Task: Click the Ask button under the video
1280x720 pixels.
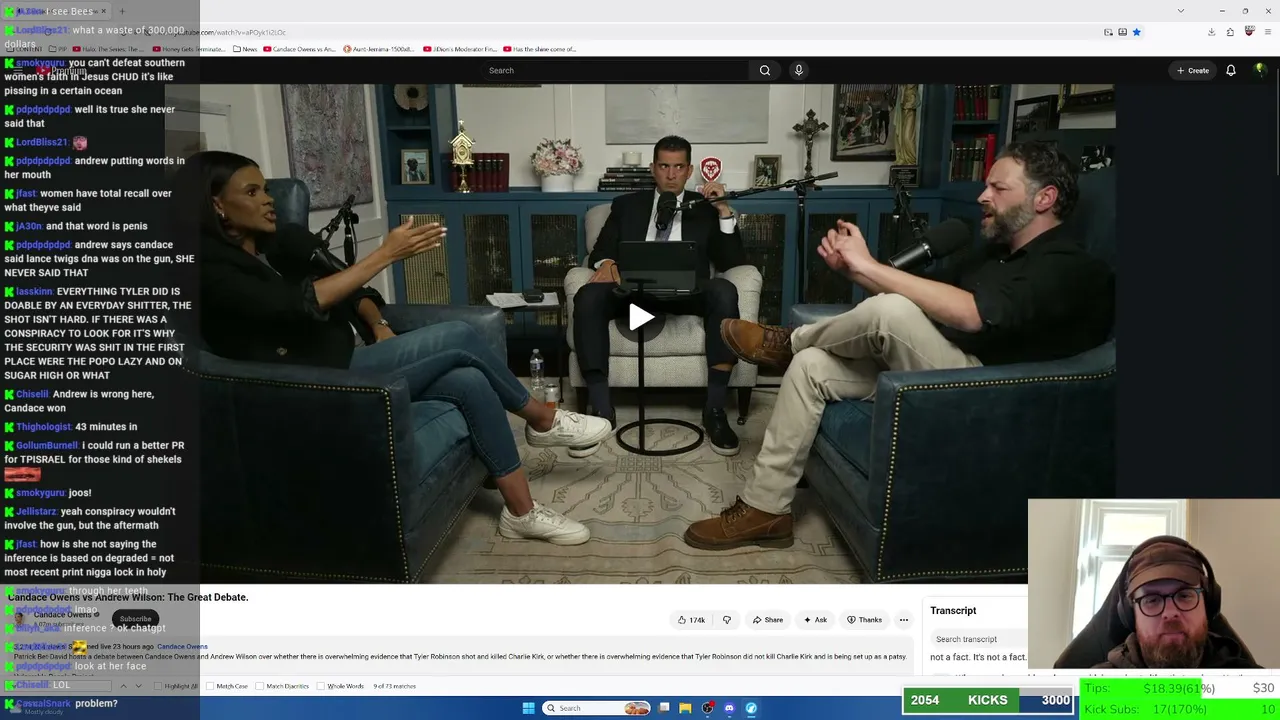Action: 815,620
